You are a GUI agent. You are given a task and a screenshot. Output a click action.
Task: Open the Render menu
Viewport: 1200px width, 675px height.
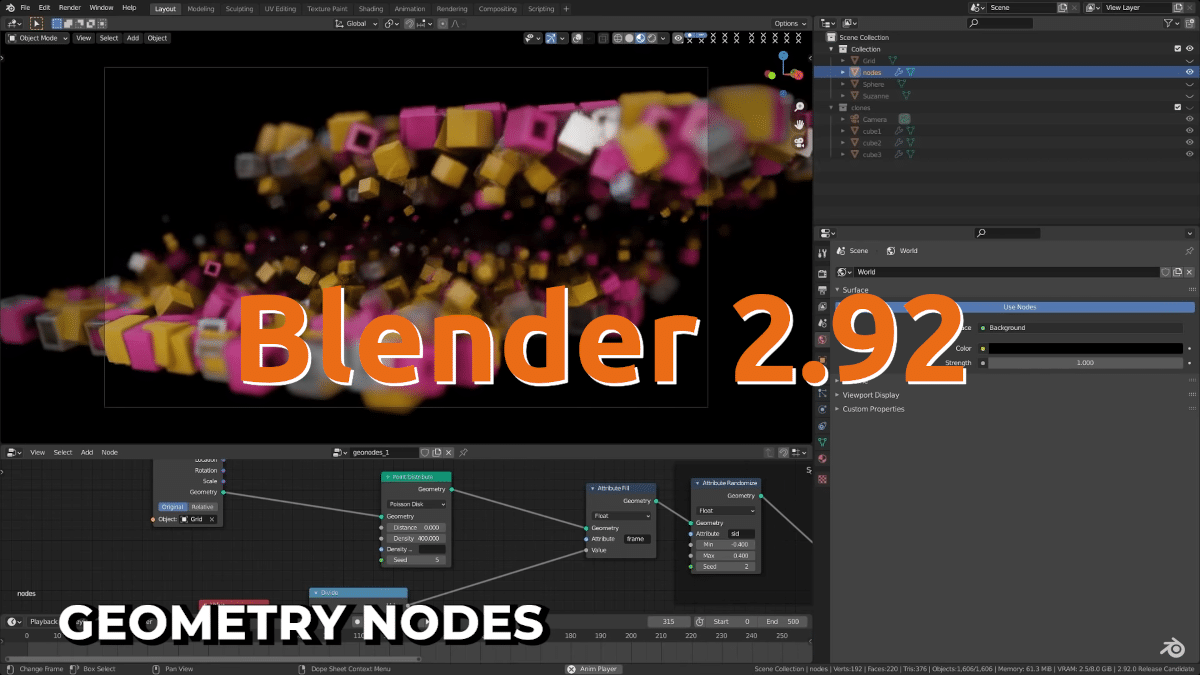pos(70,8)
